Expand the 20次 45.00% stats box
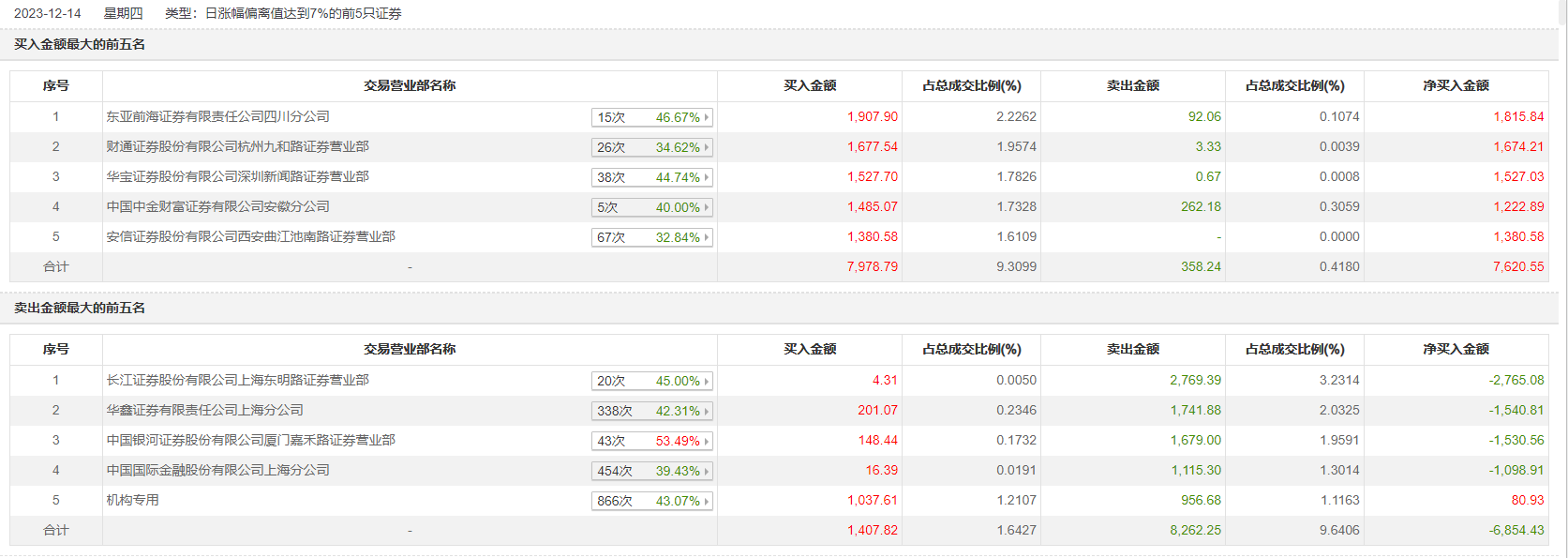The height and width of the screenshot is (558, 1568). (x=652, y=381)
